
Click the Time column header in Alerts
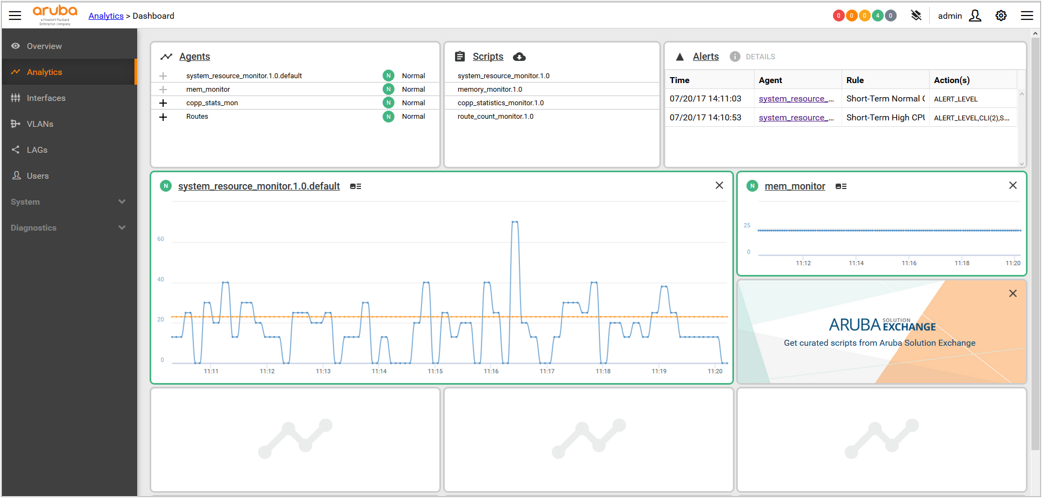click(709, 80)
